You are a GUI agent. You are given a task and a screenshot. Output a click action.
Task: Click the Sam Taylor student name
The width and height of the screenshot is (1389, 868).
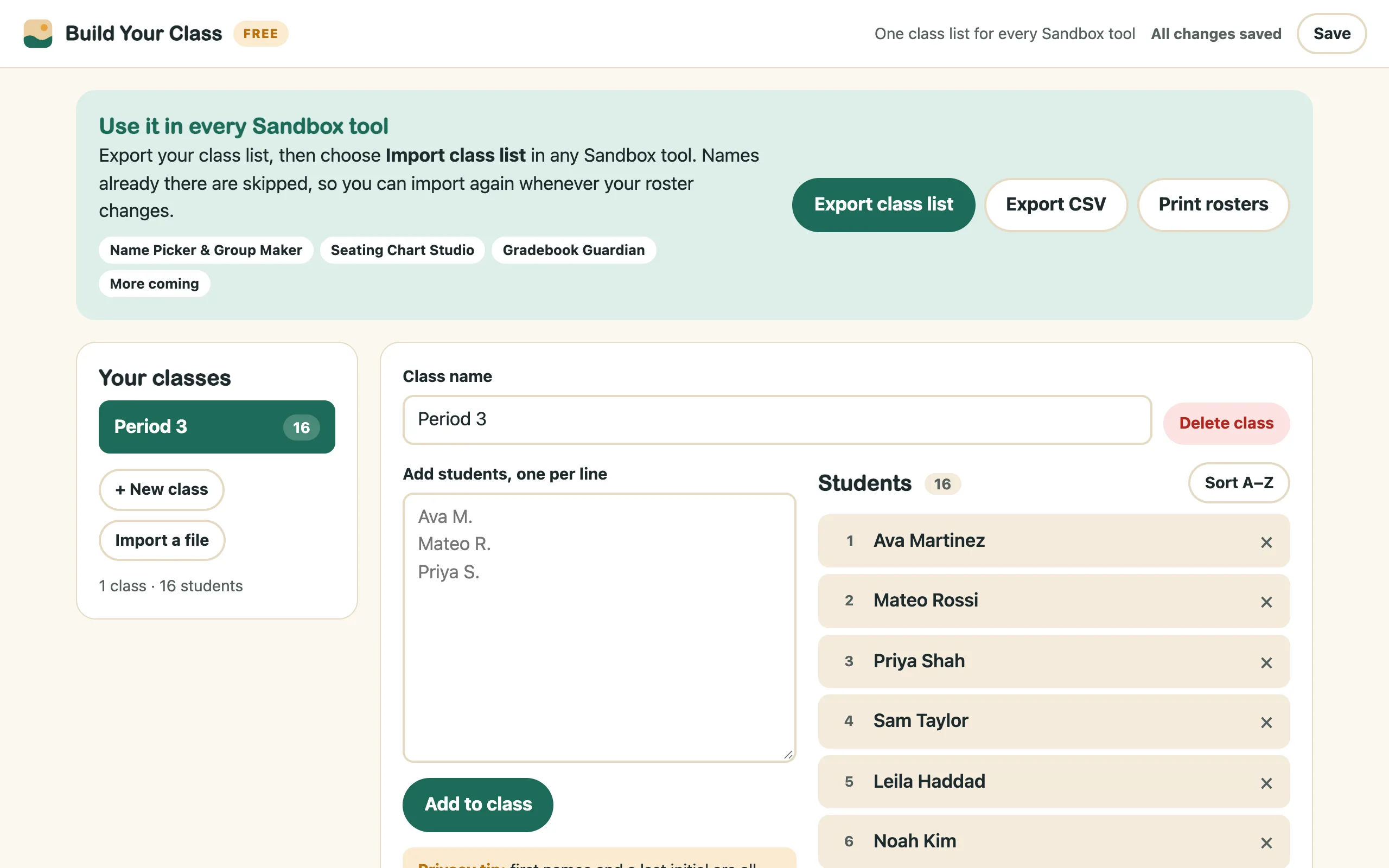coord(921,721)
